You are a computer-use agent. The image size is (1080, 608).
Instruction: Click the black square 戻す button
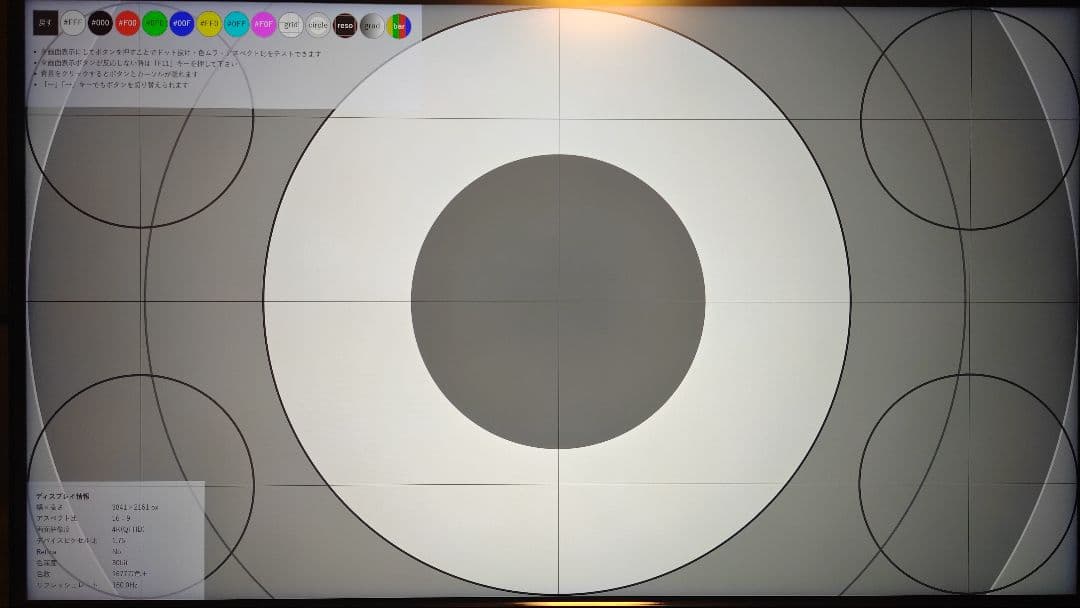point(45,23)
